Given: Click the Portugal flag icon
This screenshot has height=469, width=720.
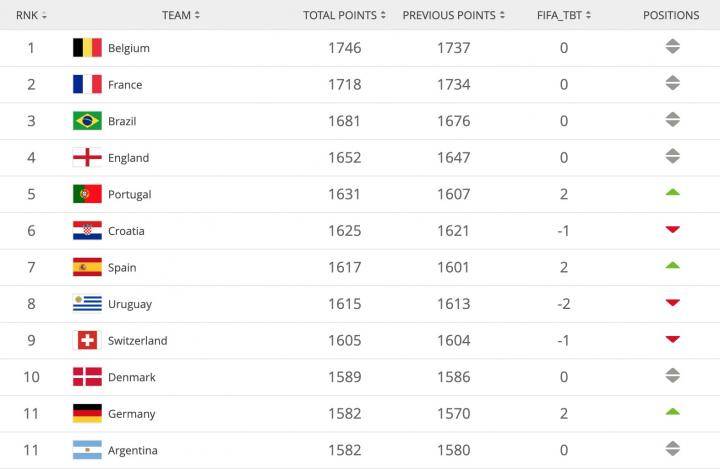Looking at the screenshot, I should 87,194.
